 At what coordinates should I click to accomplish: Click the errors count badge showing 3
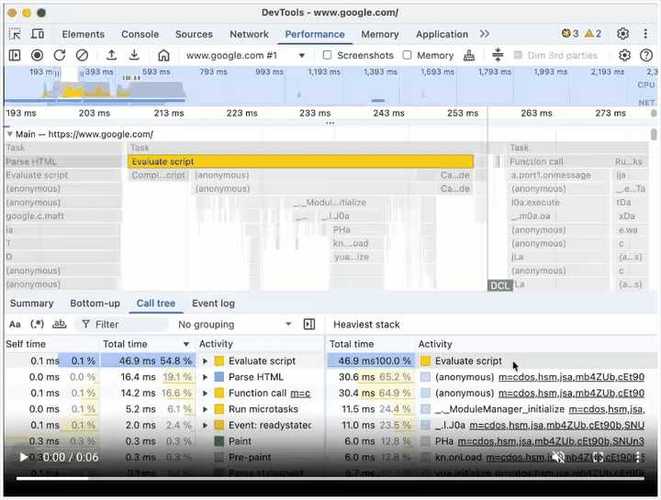570,34
